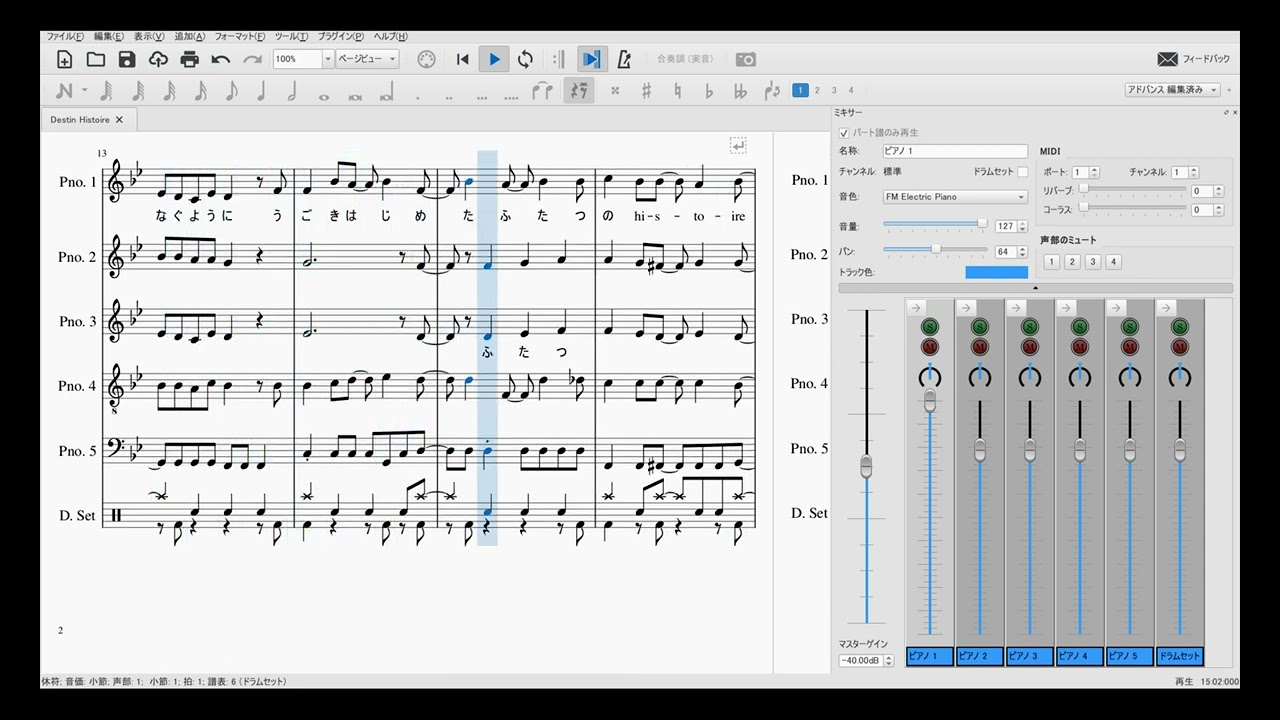The height and width of the screenshot is (720, 1280).
Task: Enable the ドラムセット checkbox
Action: click(1022, 172)
